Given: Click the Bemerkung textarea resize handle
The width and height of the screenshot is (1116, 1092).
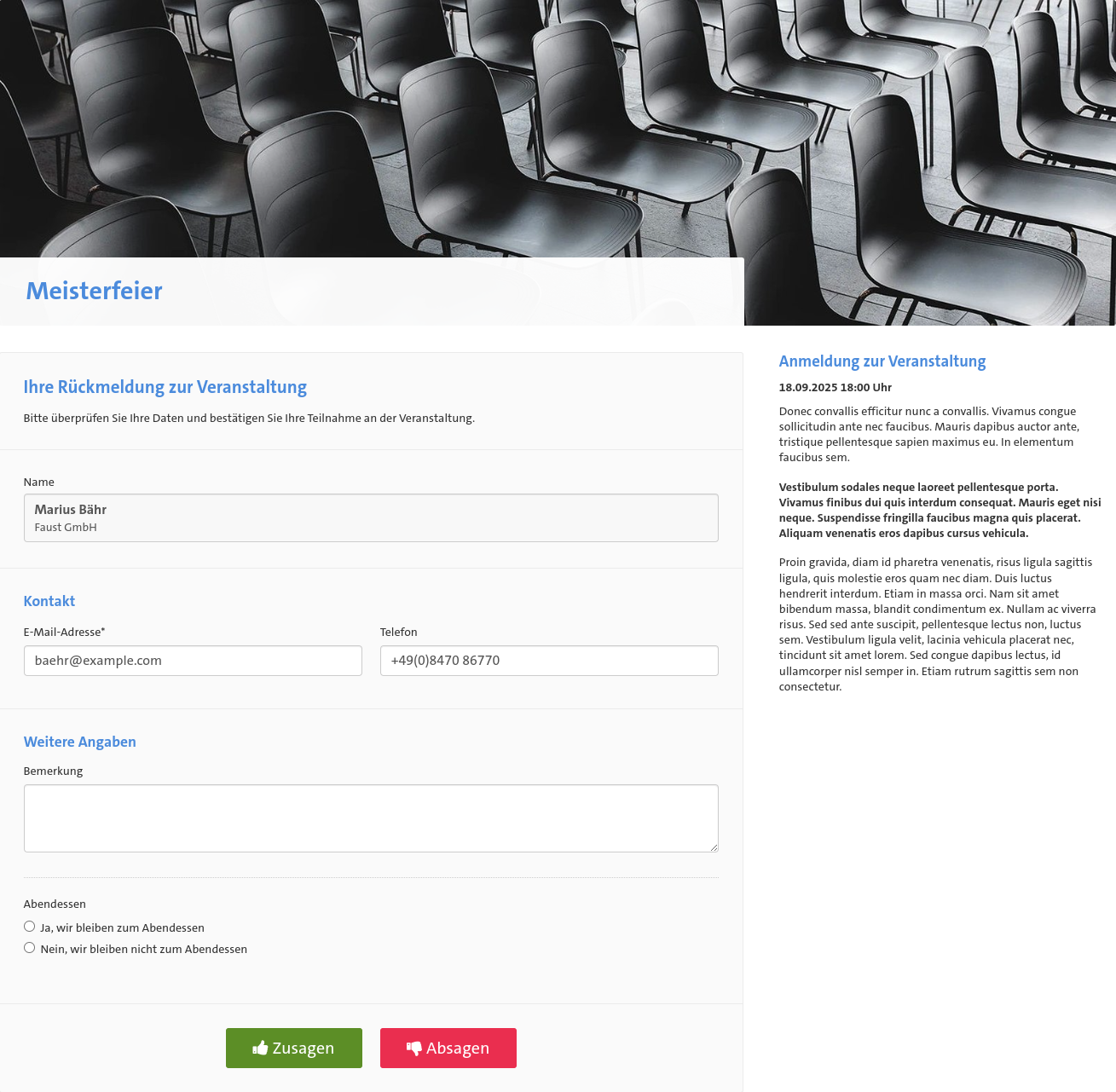Looking at the screenshot, I should coord(714,847).
